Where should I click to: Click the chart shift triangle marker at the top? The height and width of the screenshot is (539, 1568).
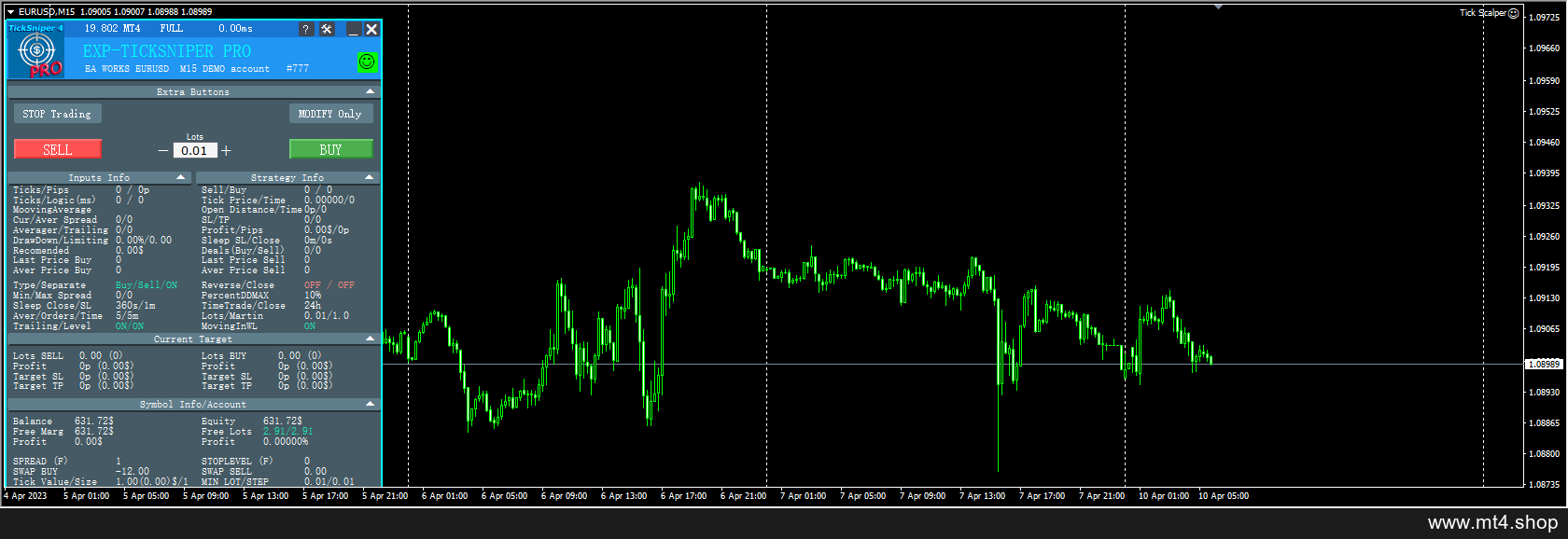1218,7
